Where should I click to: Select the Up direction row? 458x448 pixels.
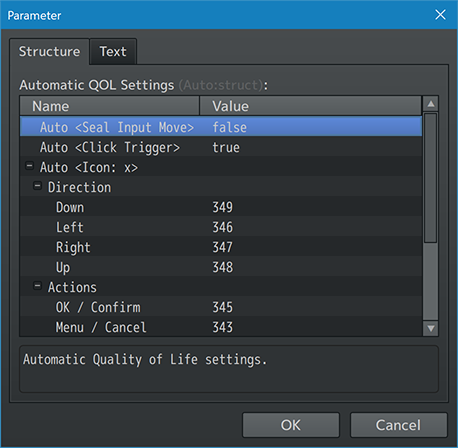click(221, 266)
